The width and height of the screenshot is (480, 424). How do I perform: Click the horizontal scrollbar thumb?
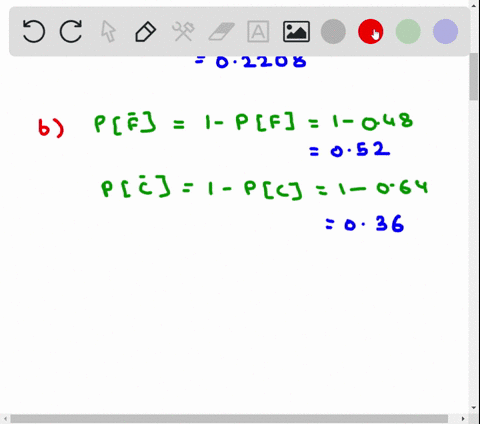point(229,419)
